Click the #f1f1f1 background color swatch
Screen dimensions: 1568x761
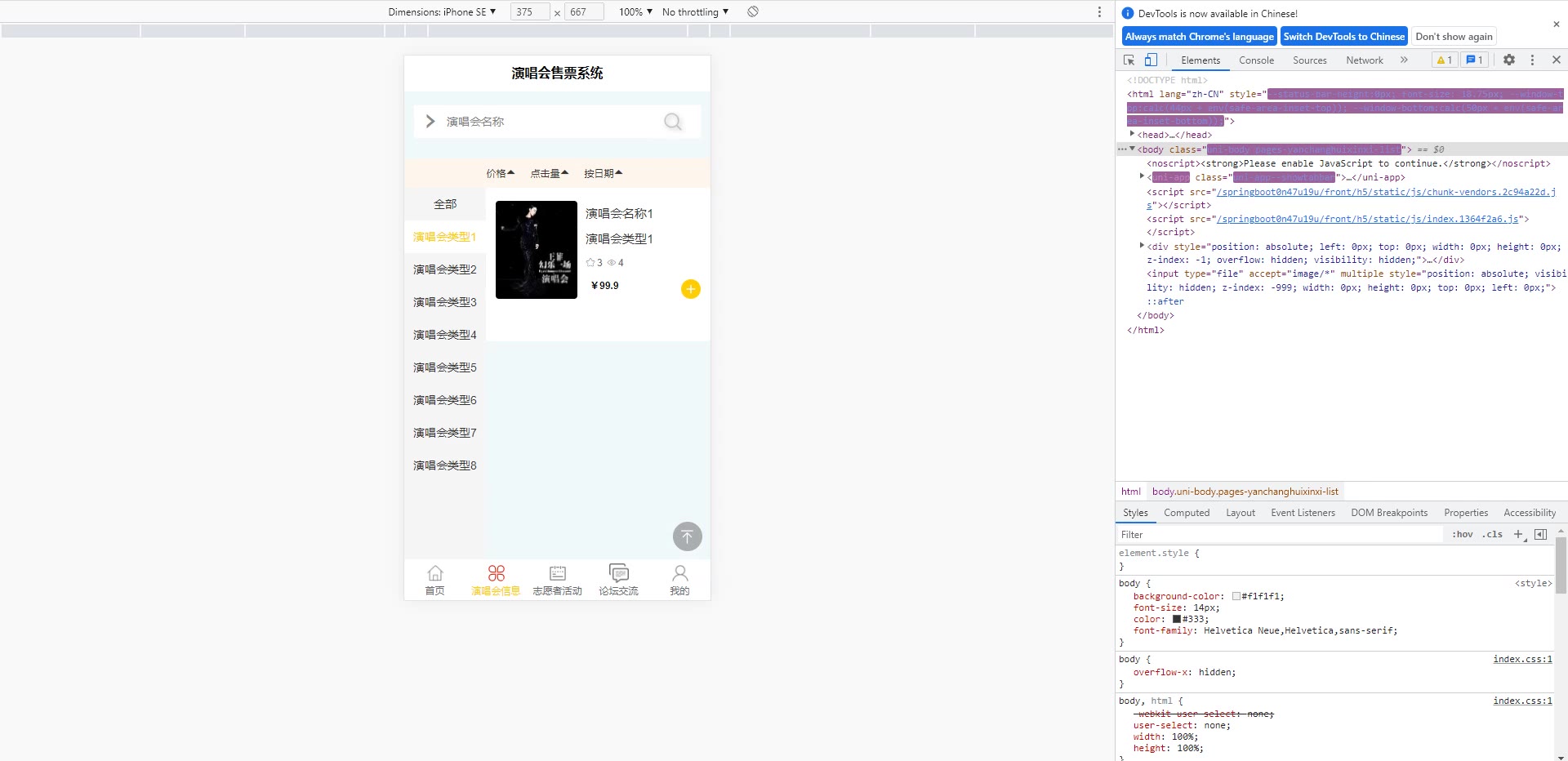coord(1236,596)
